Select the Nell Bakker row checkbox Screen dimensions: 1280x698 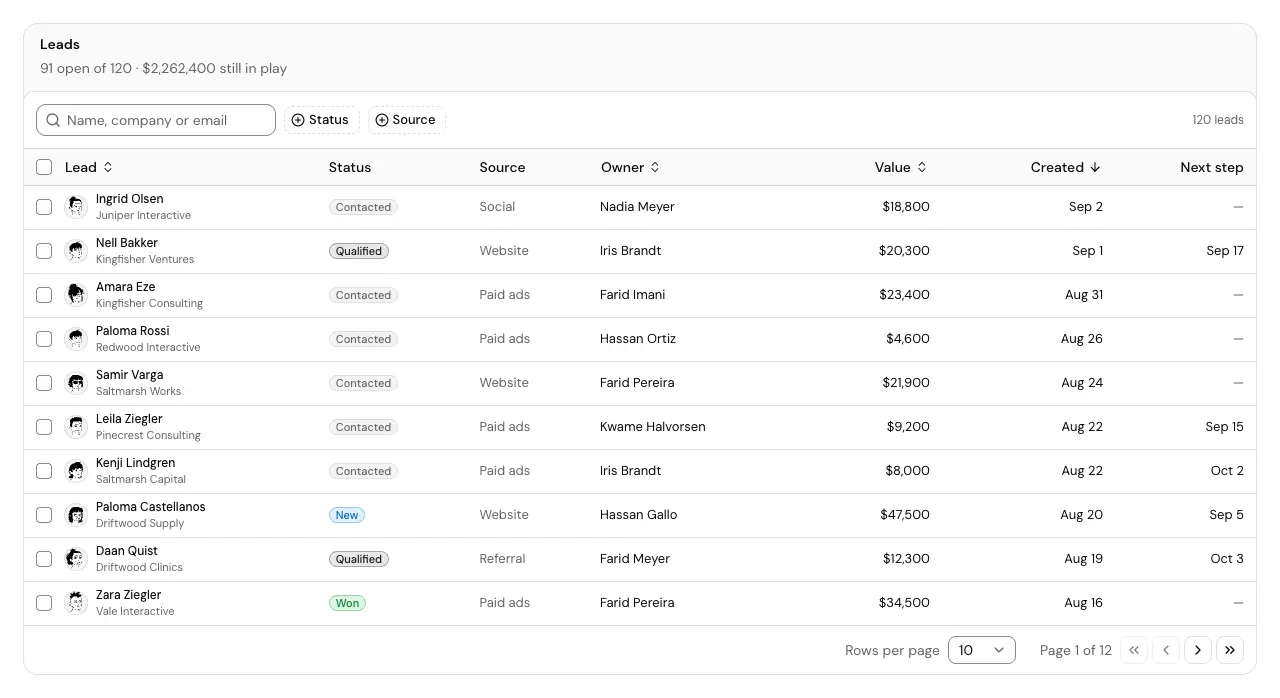coord(44,251)
